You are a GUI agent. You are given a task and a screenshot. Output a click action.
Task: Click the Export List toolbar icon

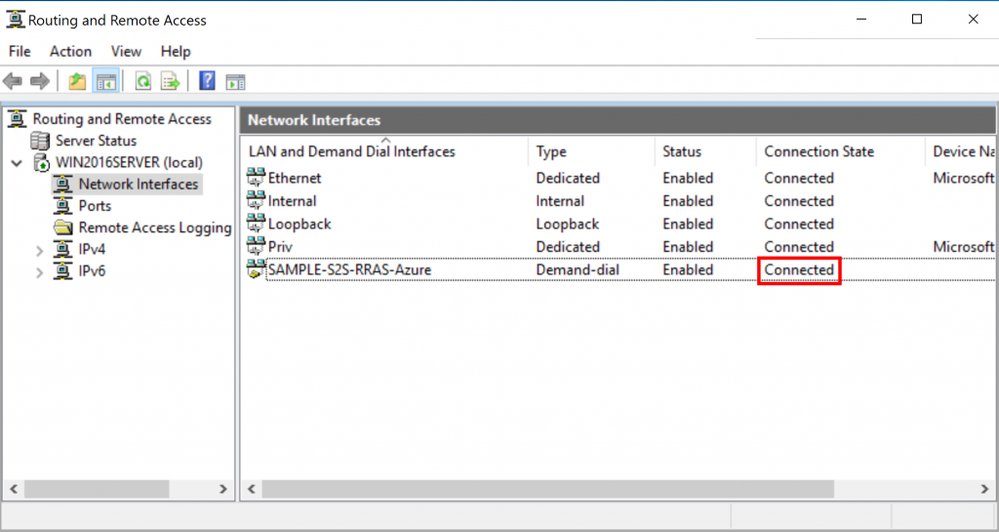point(170,82)
